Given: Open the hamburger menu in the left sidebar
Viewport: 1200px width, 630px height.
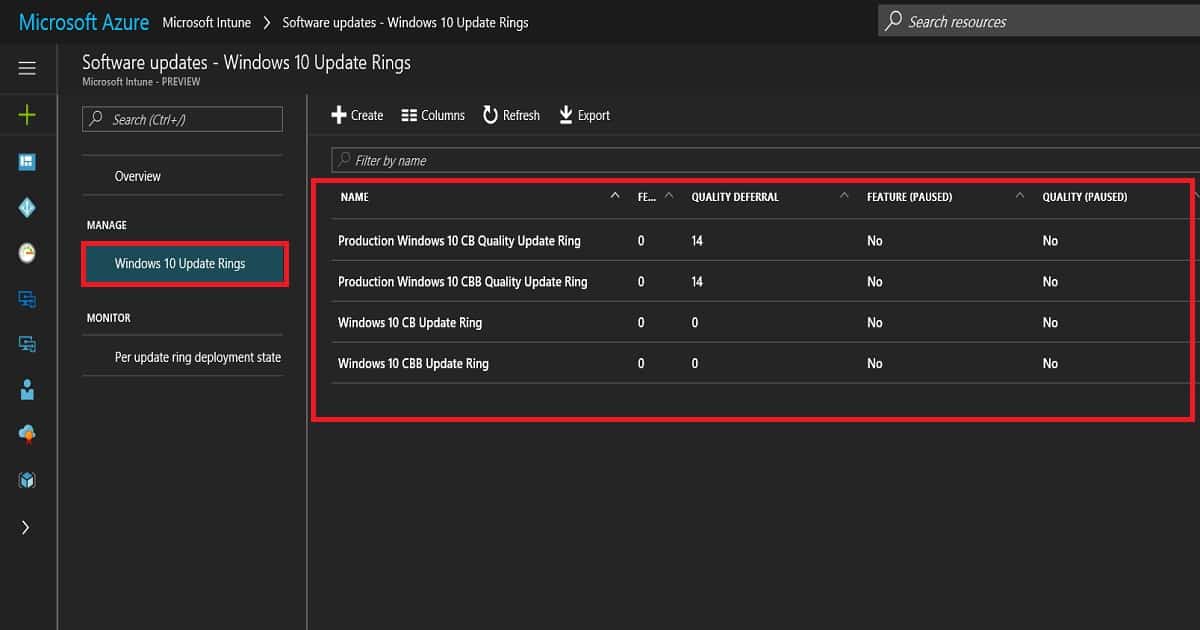Looking at the screenshot, I should [x=27, y=68].
